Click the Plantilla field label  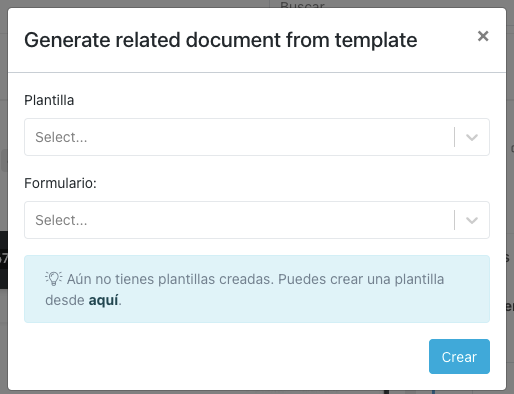tap(49, 100)
